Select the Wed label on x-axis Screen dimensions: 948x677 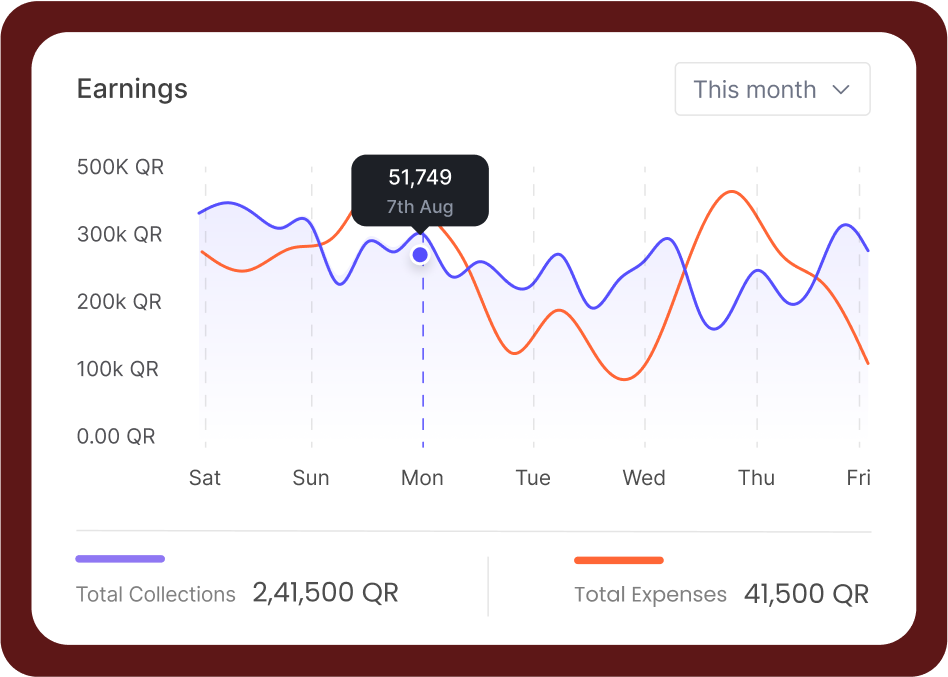click(x=644, y=478)
